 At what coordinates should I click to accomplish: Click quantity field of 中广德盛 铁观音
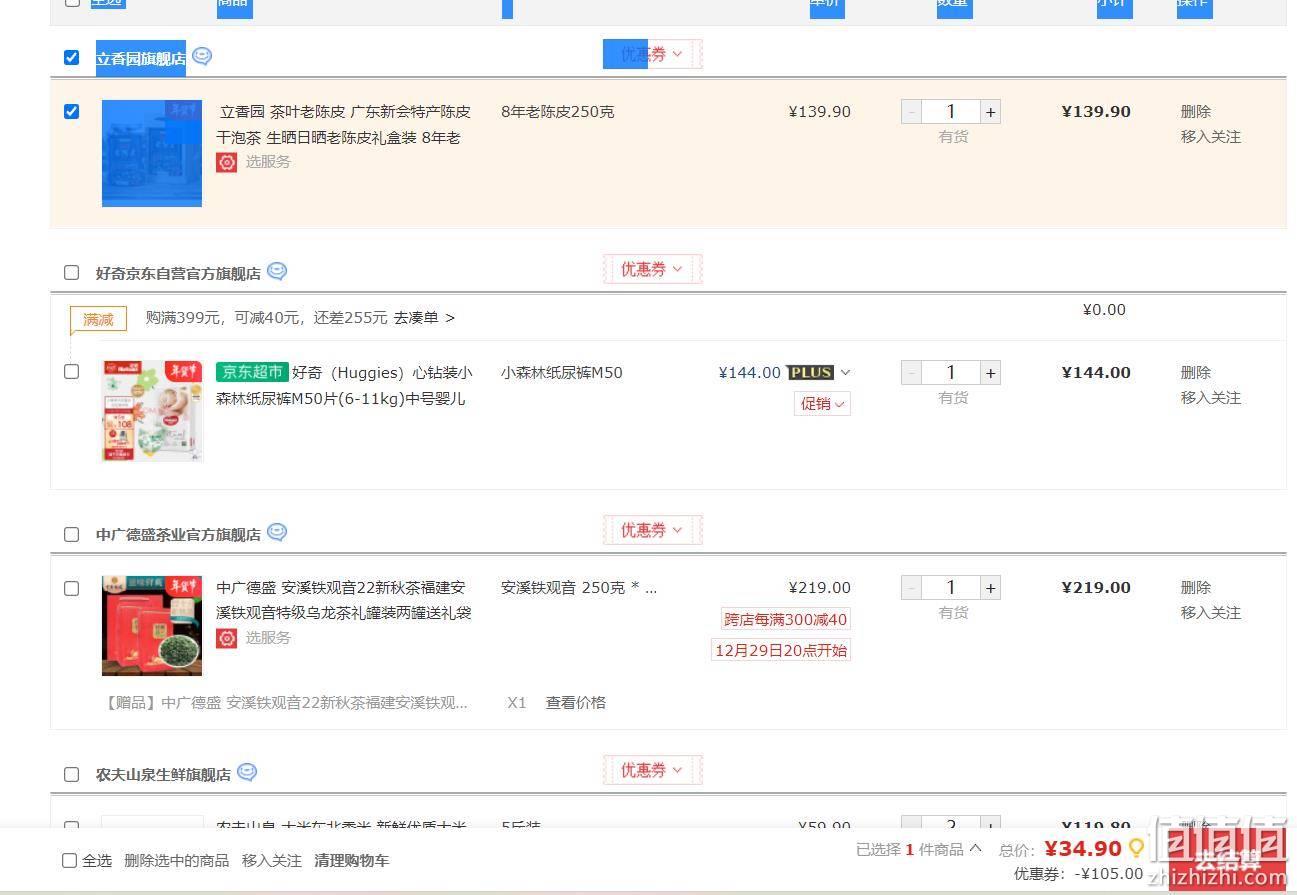click(951, 588)
